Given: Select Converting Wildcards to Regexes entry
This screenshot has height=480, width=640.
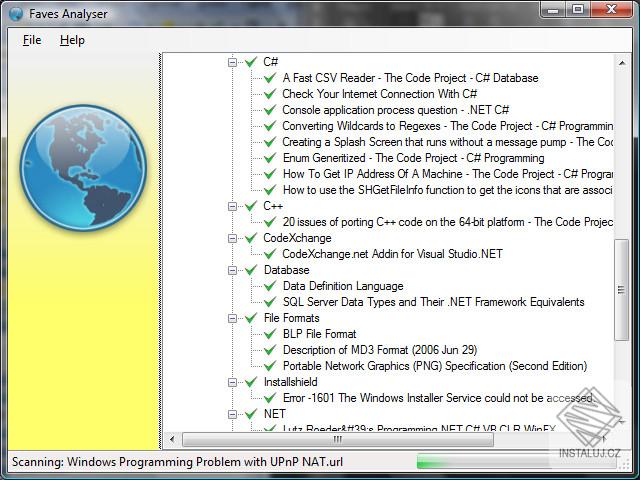Looking at the screenshot, I should click(x=447, y=126).
